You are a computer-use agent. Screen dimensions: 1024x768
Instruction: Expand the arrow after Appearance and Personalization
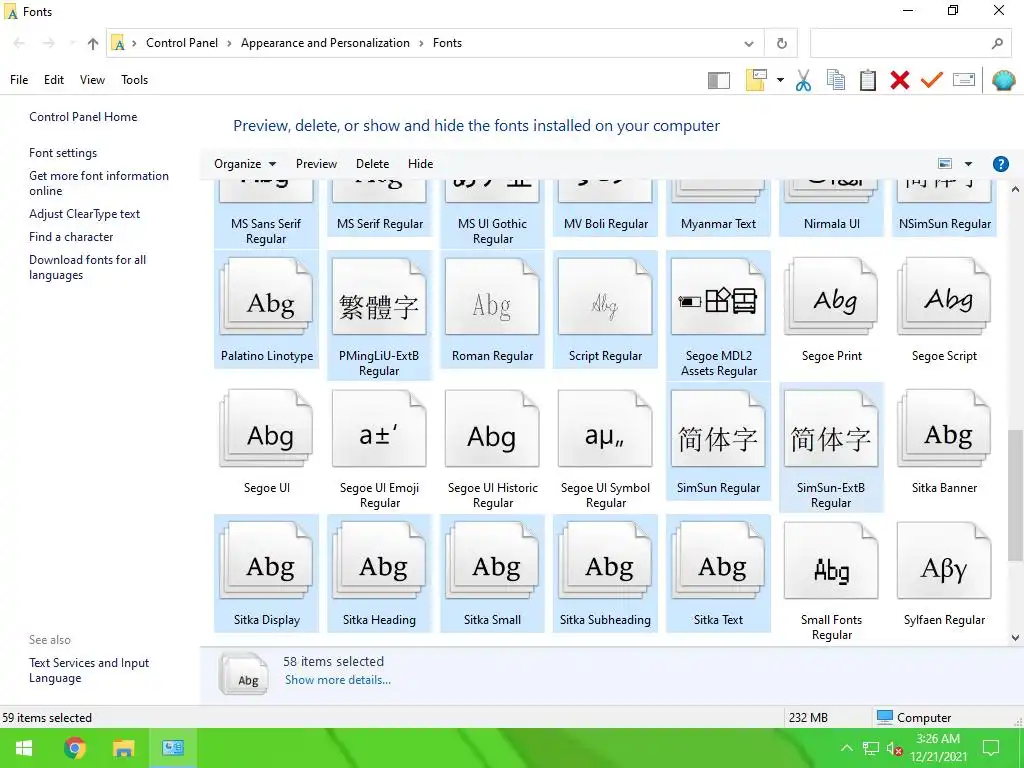tap(421, 44)
